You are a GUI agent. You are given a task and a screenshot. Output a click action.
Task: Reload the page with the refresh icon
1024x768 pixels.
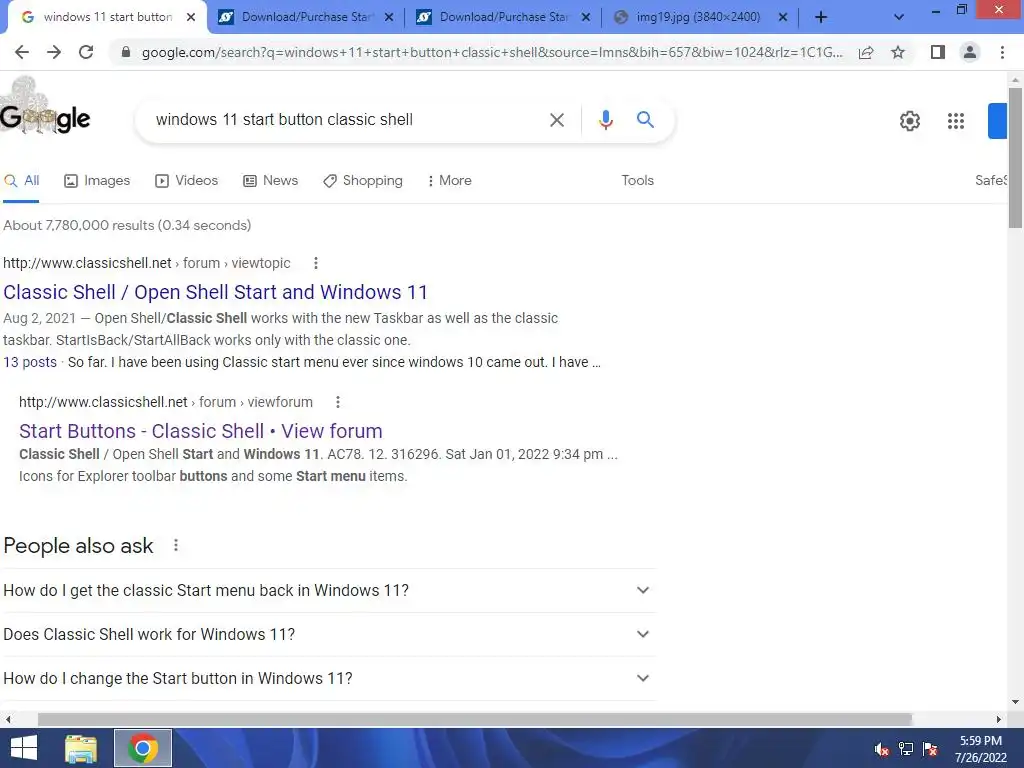(x=86, y=52)
